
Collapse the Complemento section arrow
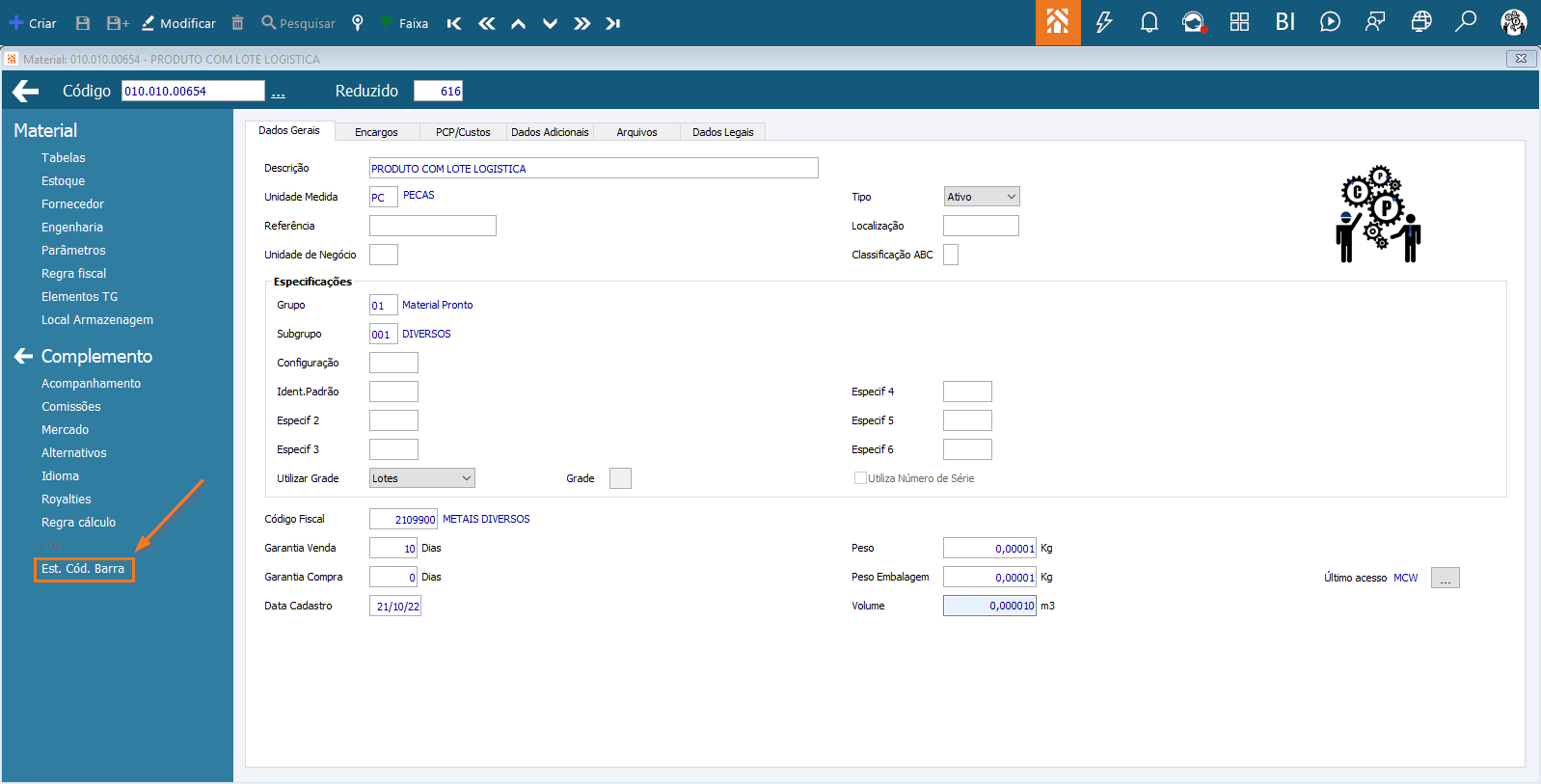tap(24, 356)
